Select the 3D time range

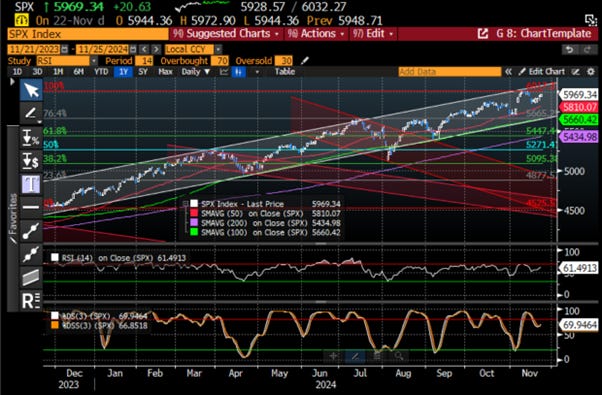(x=37, y=72)
